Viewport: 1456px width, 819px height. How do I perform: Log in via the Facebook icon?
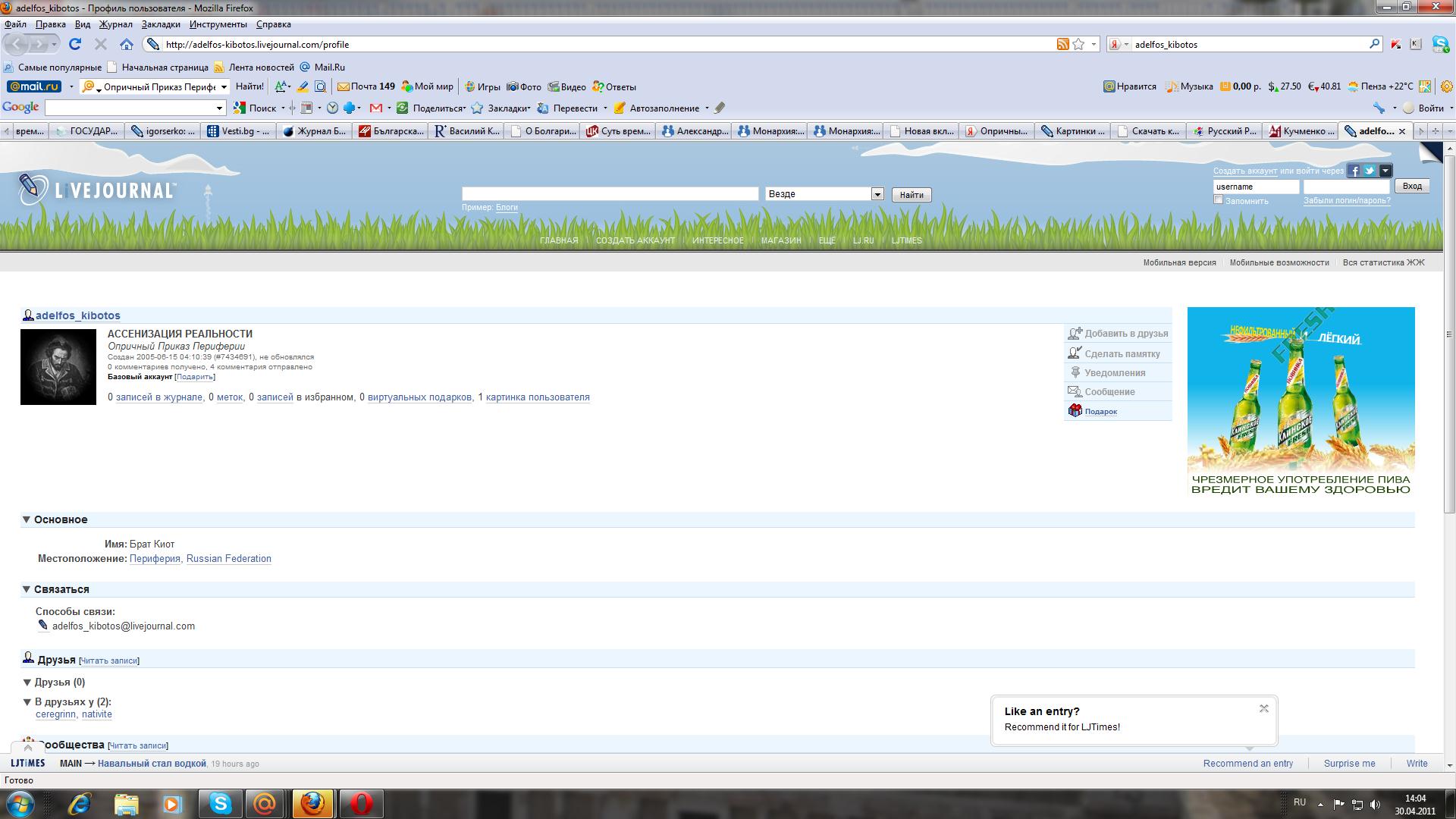tap(1353, 171)
